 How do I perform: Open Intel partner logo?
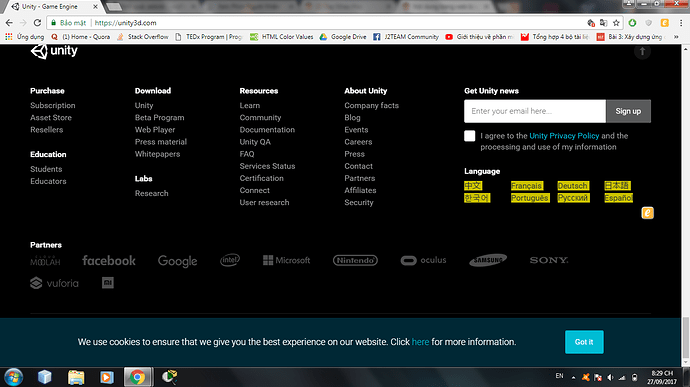pyautogui.click(x=230, y=260)
